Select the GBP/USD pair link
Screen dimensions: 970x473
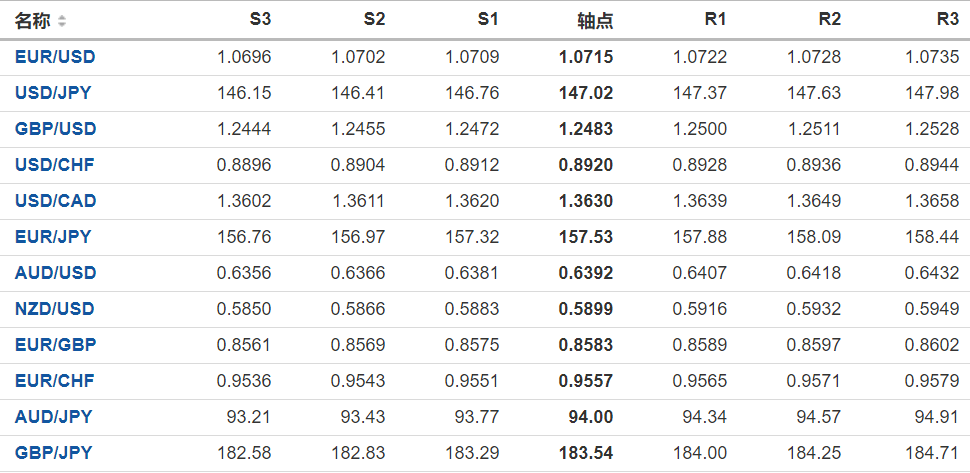tap(55, 129)
